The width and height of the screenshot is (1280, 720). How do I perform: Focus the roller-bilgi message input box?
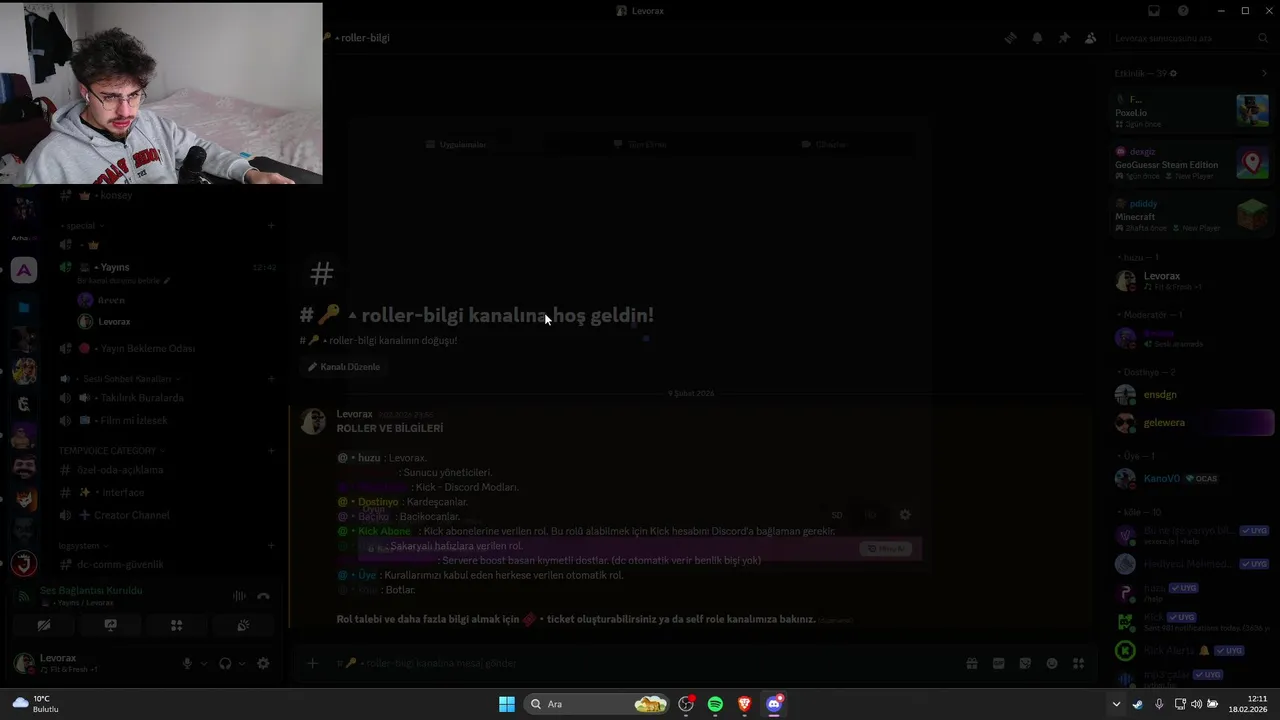[x=640, y=663]
